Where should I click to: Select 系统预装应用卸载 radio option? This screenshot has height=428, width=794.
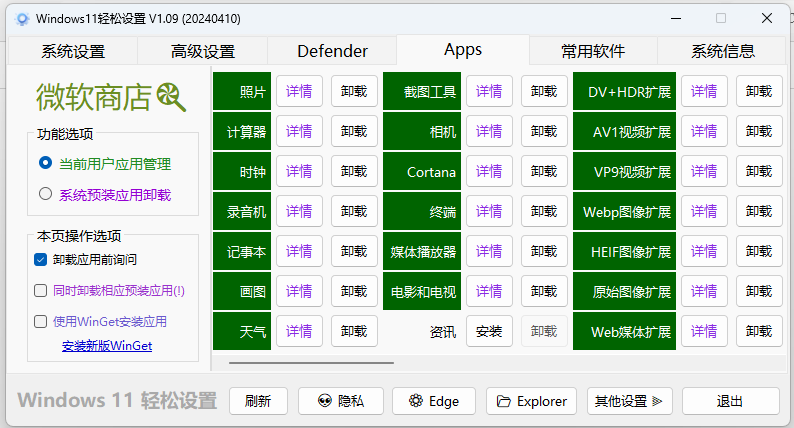coord(45,194)
